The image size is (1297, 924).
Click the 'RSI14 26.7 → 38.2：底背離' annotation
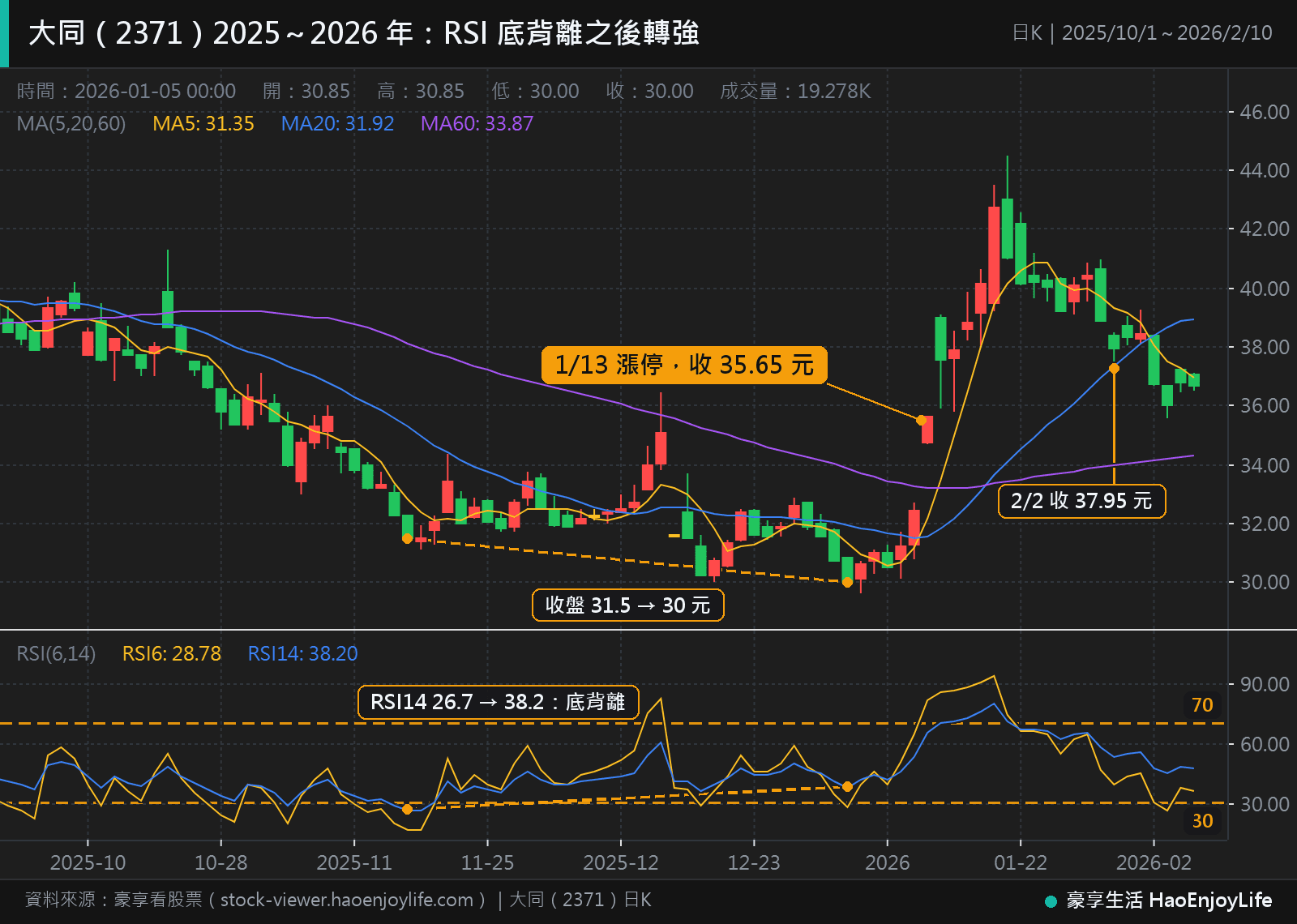pos(498,702)
